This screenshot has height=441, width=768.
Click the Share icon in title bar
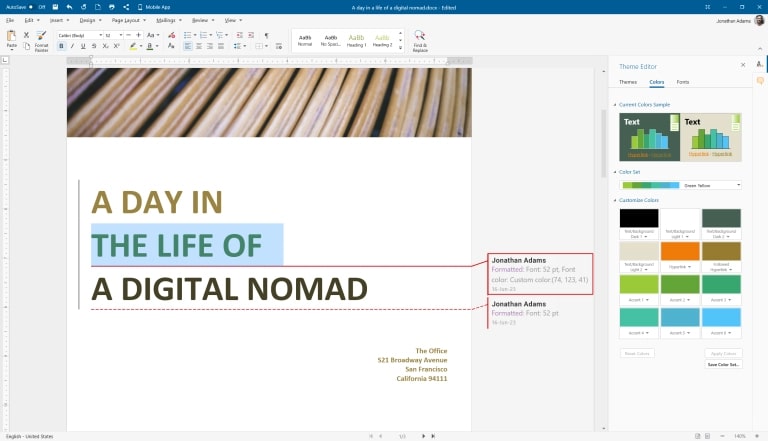tap(126, 7)
